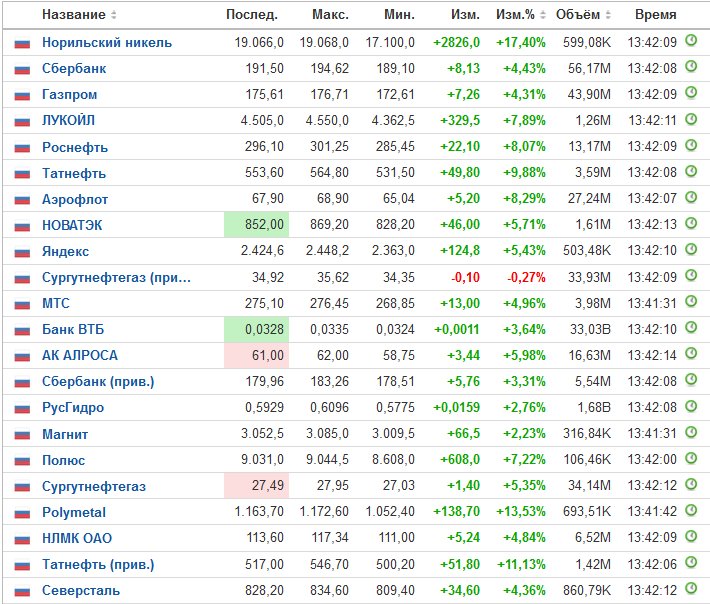This screenshot has width=710, height=604.
Task: Open the Аэрофлот stock link
Action: (x=75, y=199)
